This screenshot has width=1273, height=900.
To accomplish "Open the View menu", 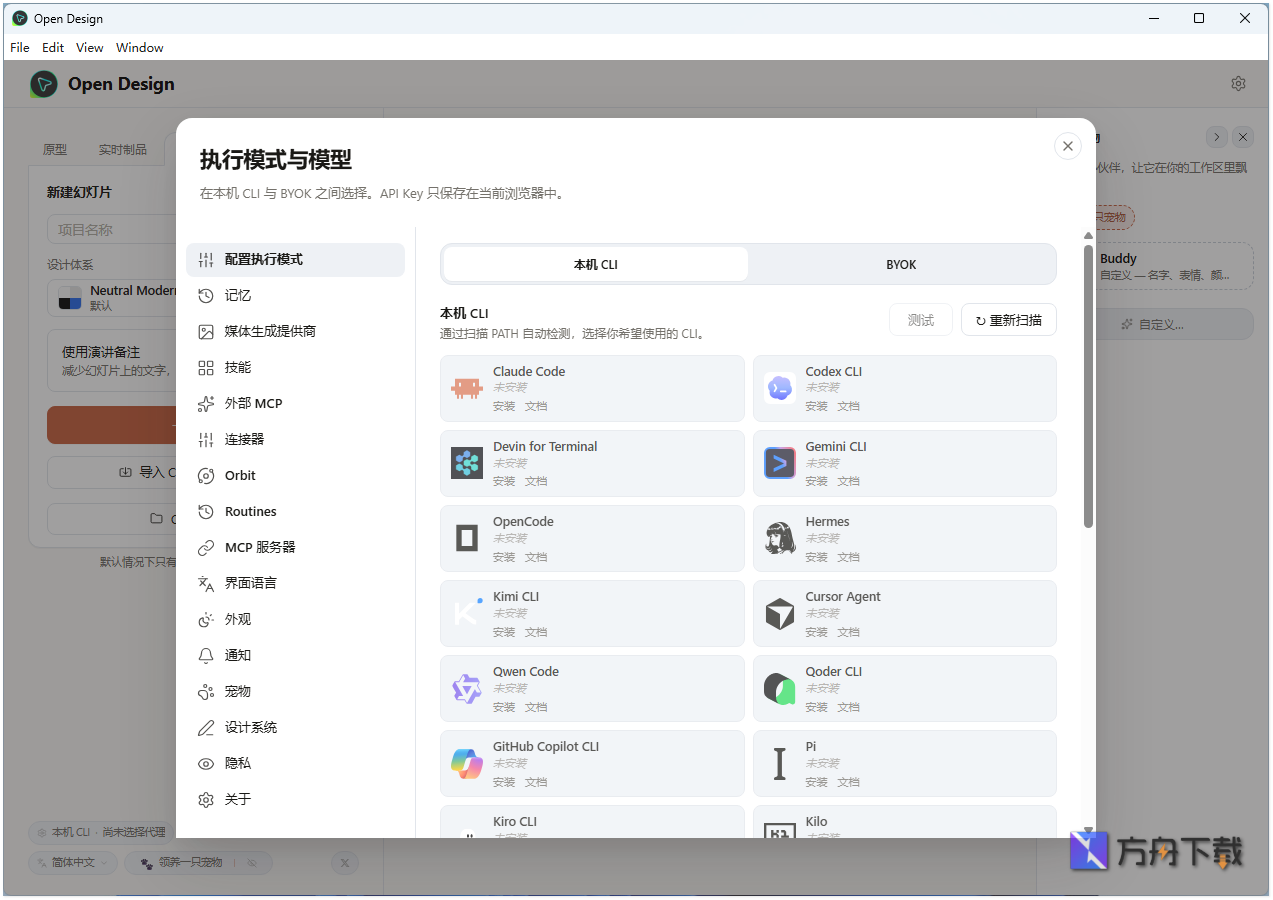I will [90, 47].
